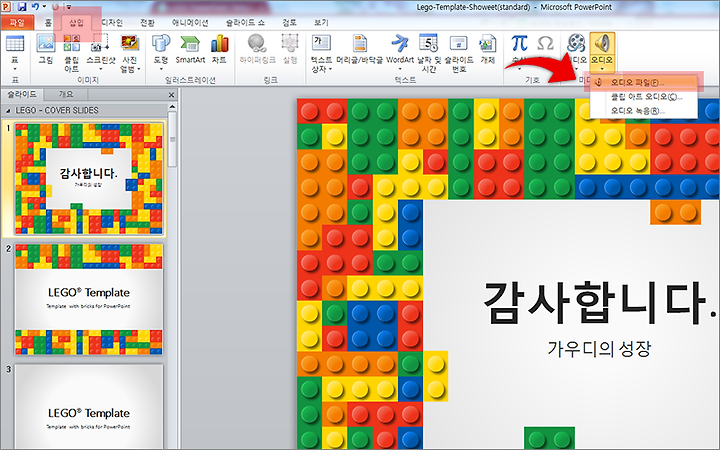
Task: Open the 애니메이션 animations tab
Action: pyautogui.click(x=190, y=22)
